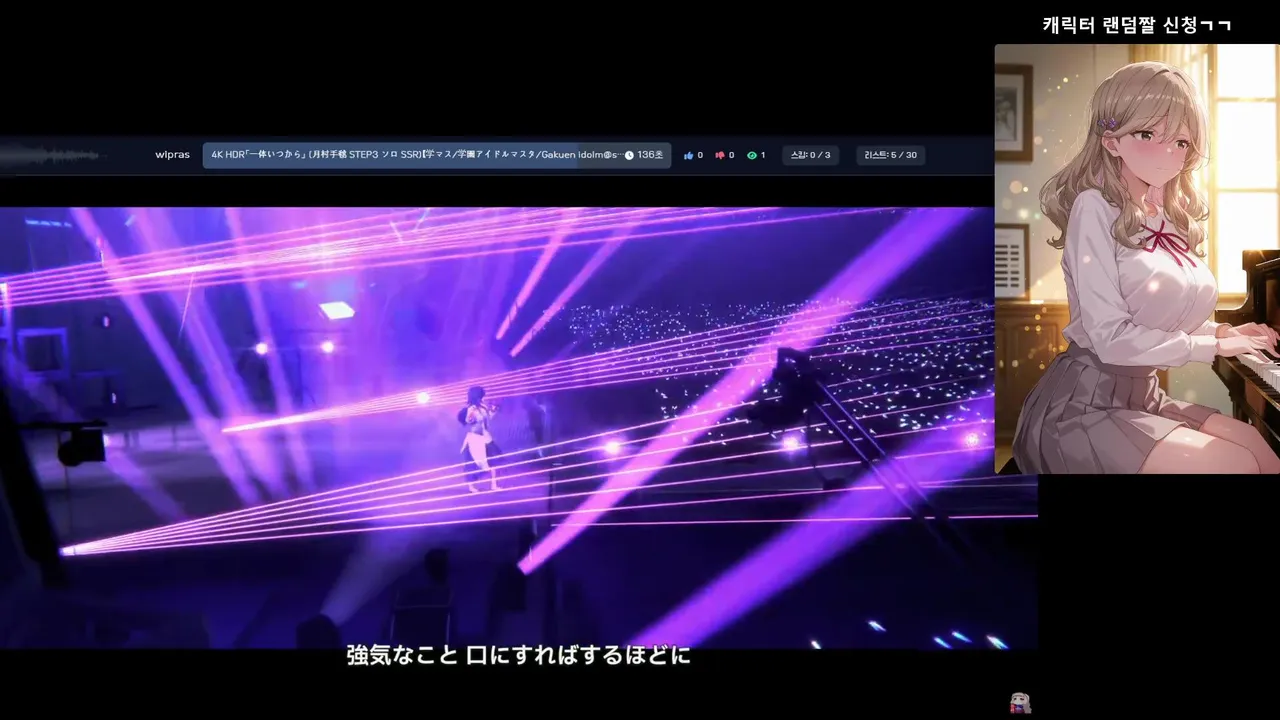Image resolution: width=1280 pixels, height=720 pixels.
Task: Click the thumbs-down dislike icon
Action: 719,155
